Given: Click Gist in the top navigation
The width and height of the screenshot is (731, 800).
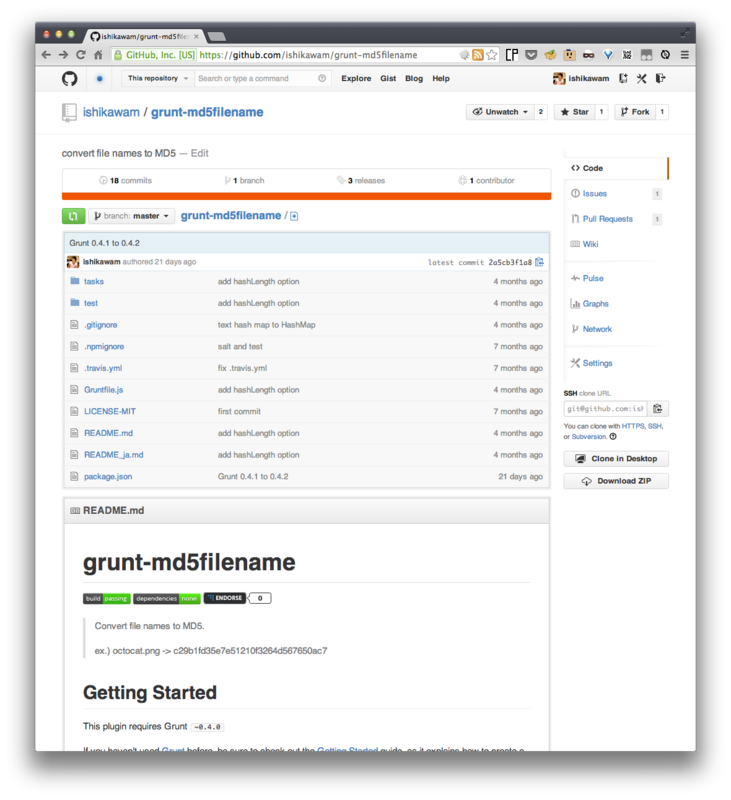Looking at the screenshot, I should pyautogui.click(x=388, y=79).
